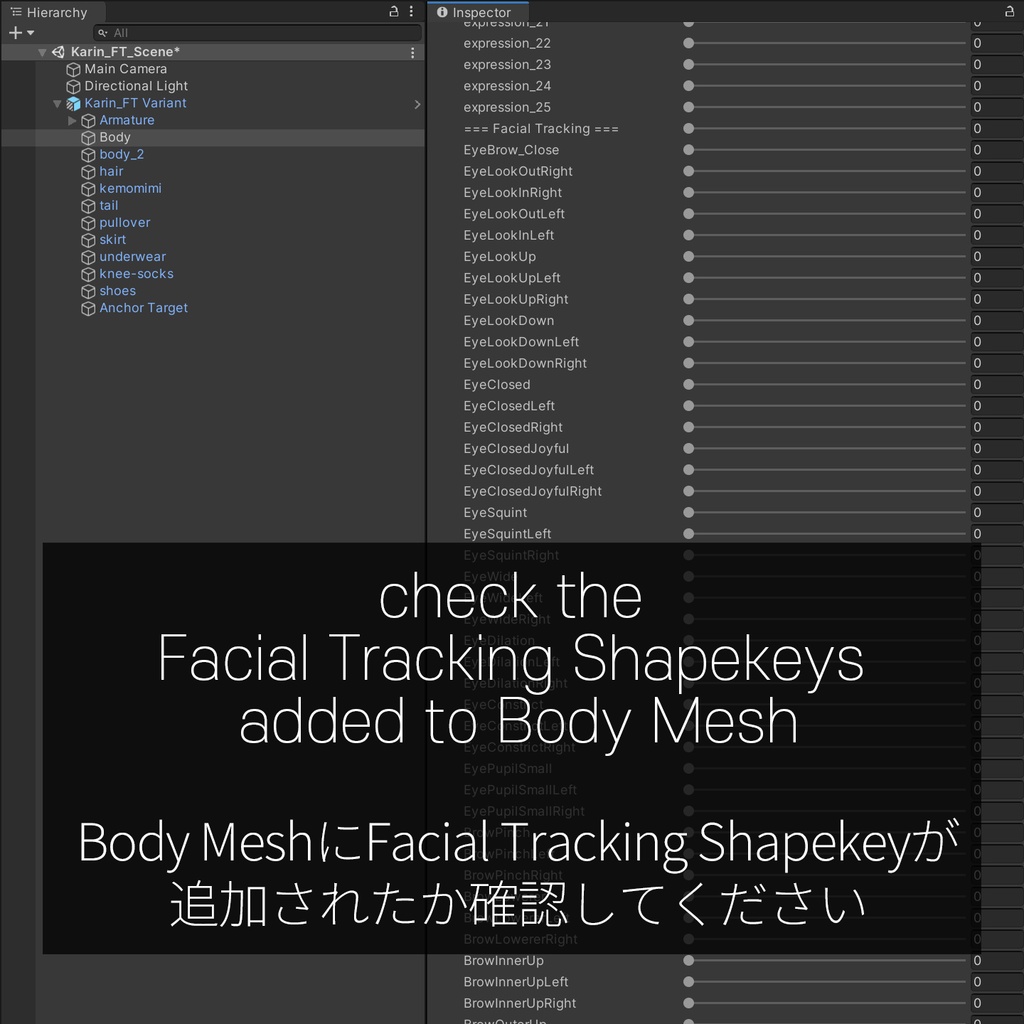
Task: Open the Hierarchy kebab menu
Action: (411, 11)
